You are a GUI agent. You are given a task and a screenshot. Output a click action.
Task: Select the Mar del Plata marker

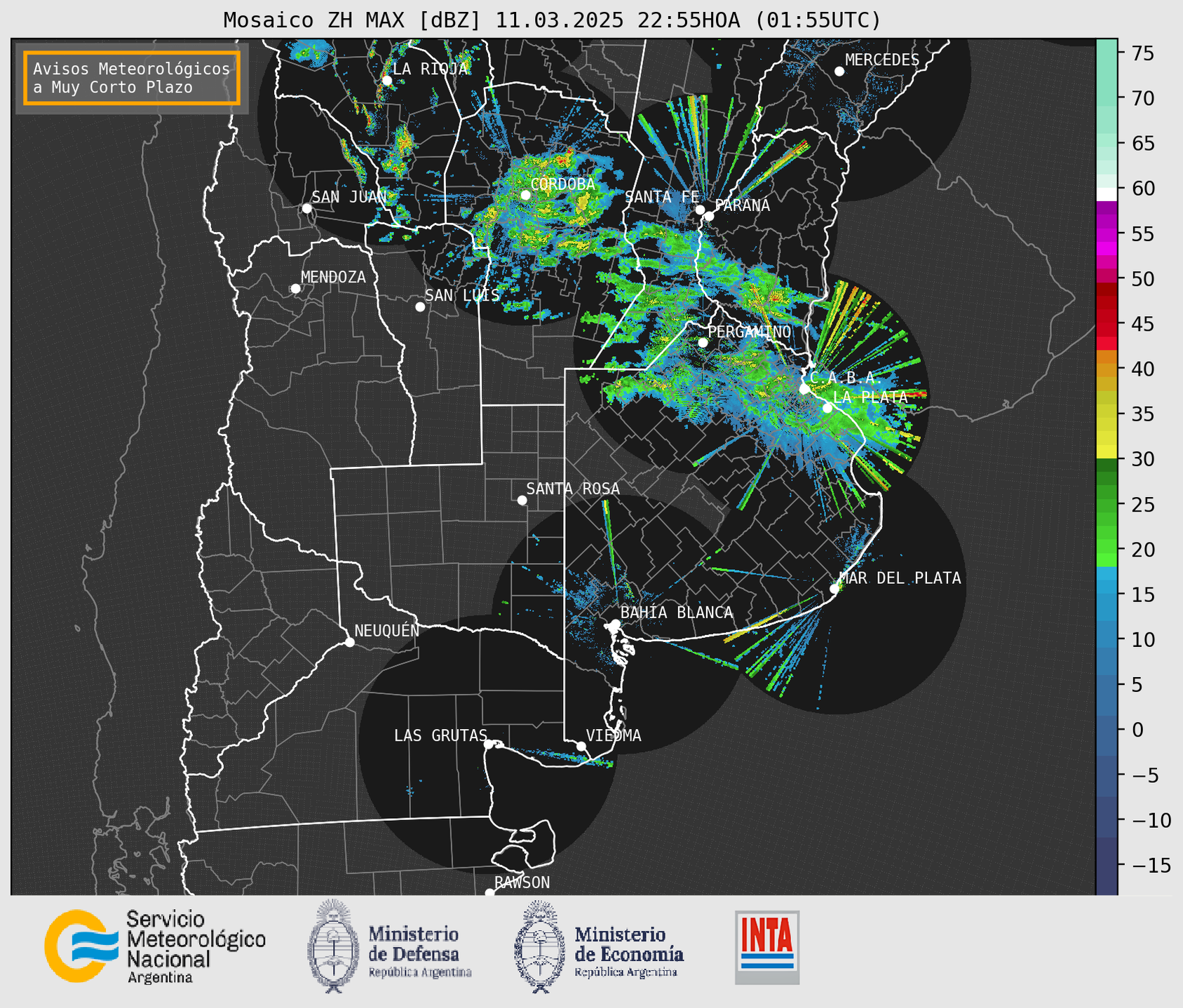834,589
